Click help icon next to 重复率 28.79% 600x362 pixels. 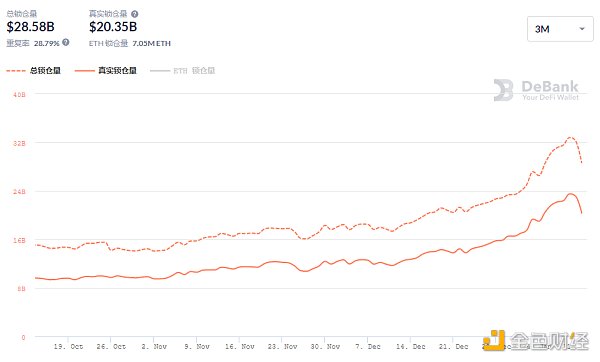click(66, 42)
